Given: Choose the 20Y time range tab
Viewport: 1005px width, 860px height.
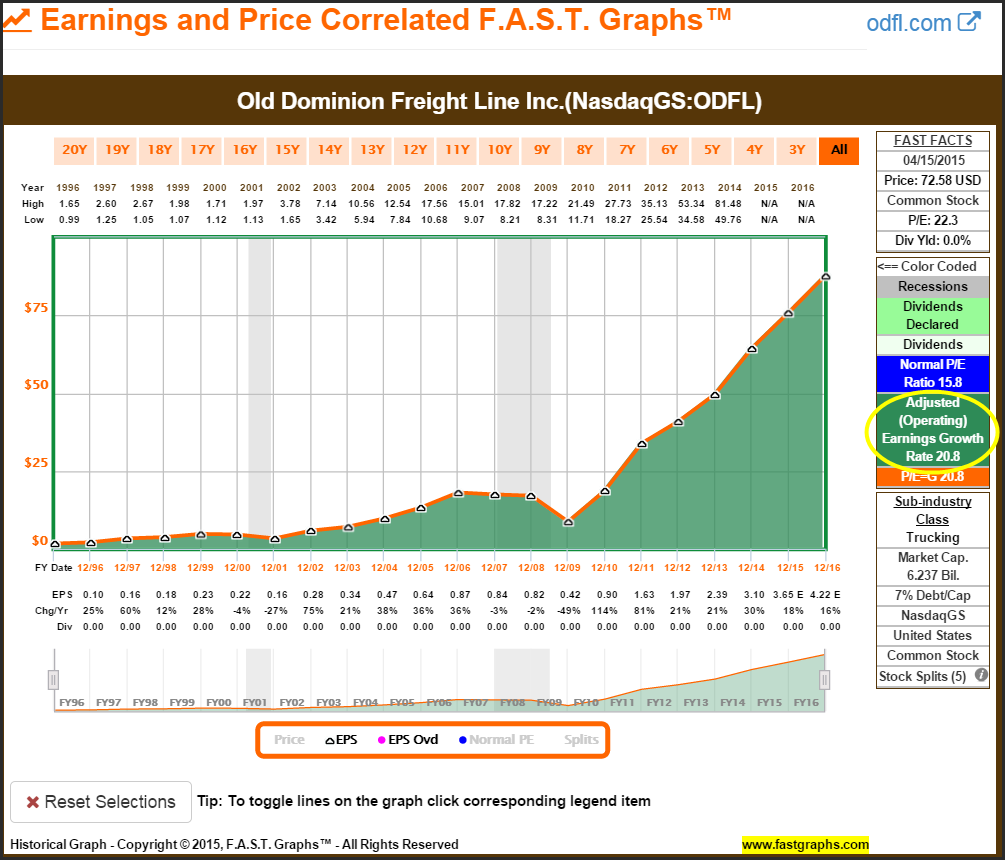Looking at the screenshot, I should pyautogui.click(x=75, y=150).
